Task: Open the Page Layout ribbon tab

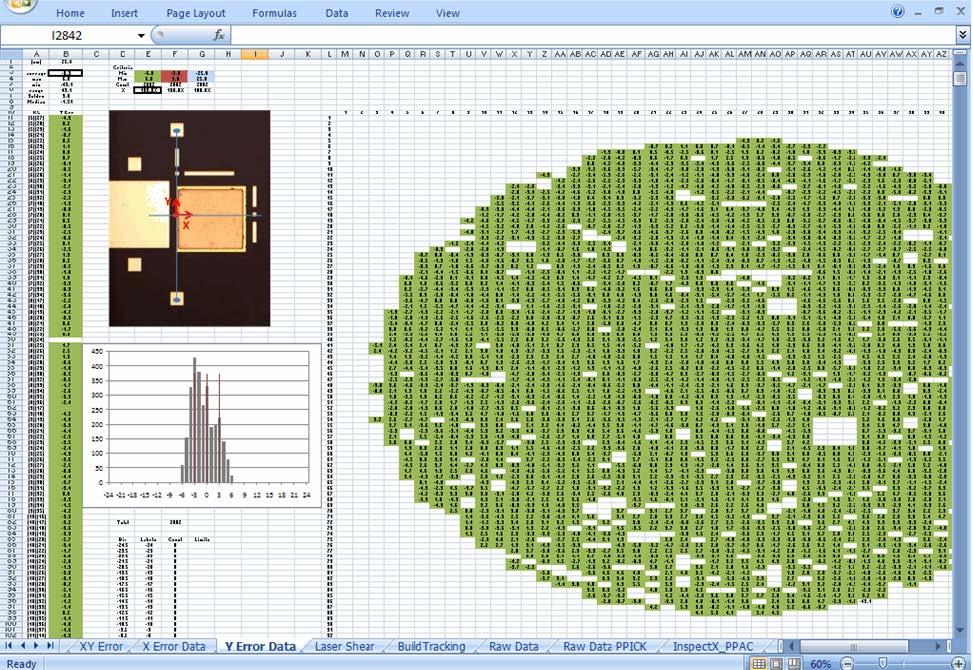Action: coord(196,13)
